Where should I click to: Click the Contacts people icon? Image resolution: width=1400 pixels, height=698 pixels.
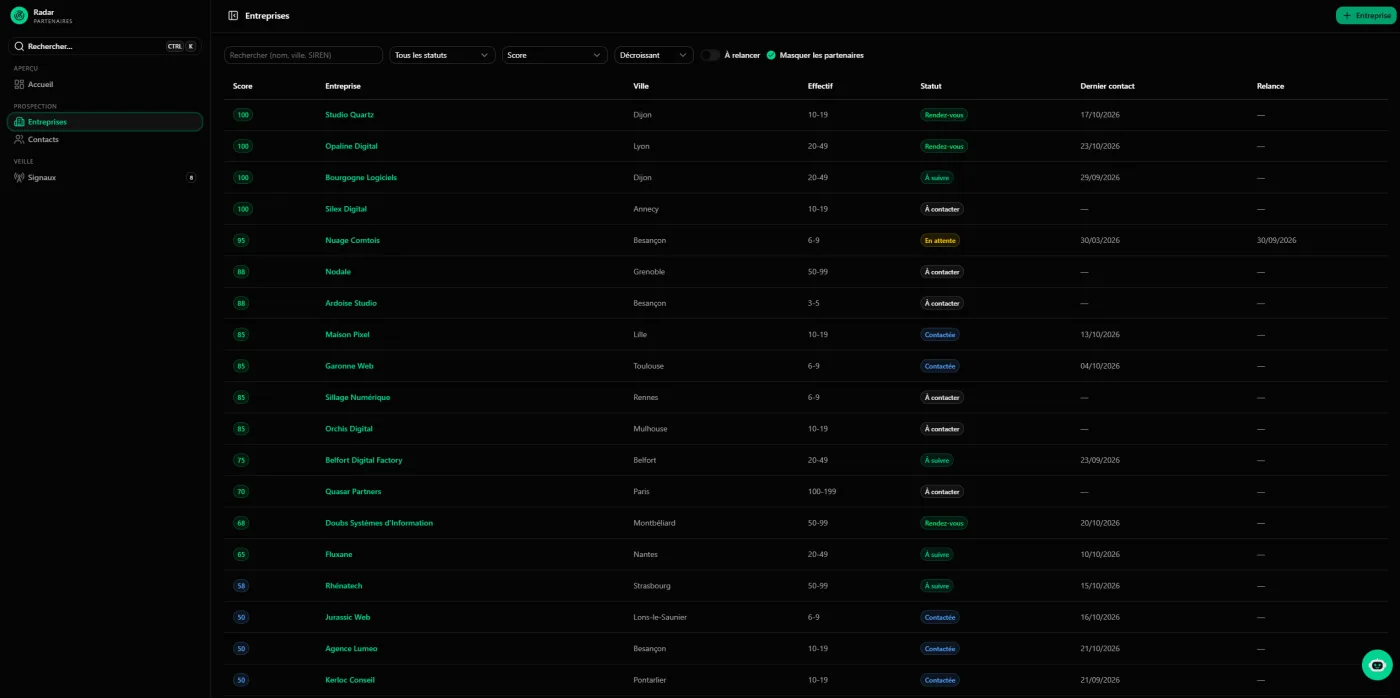point(19,140)
